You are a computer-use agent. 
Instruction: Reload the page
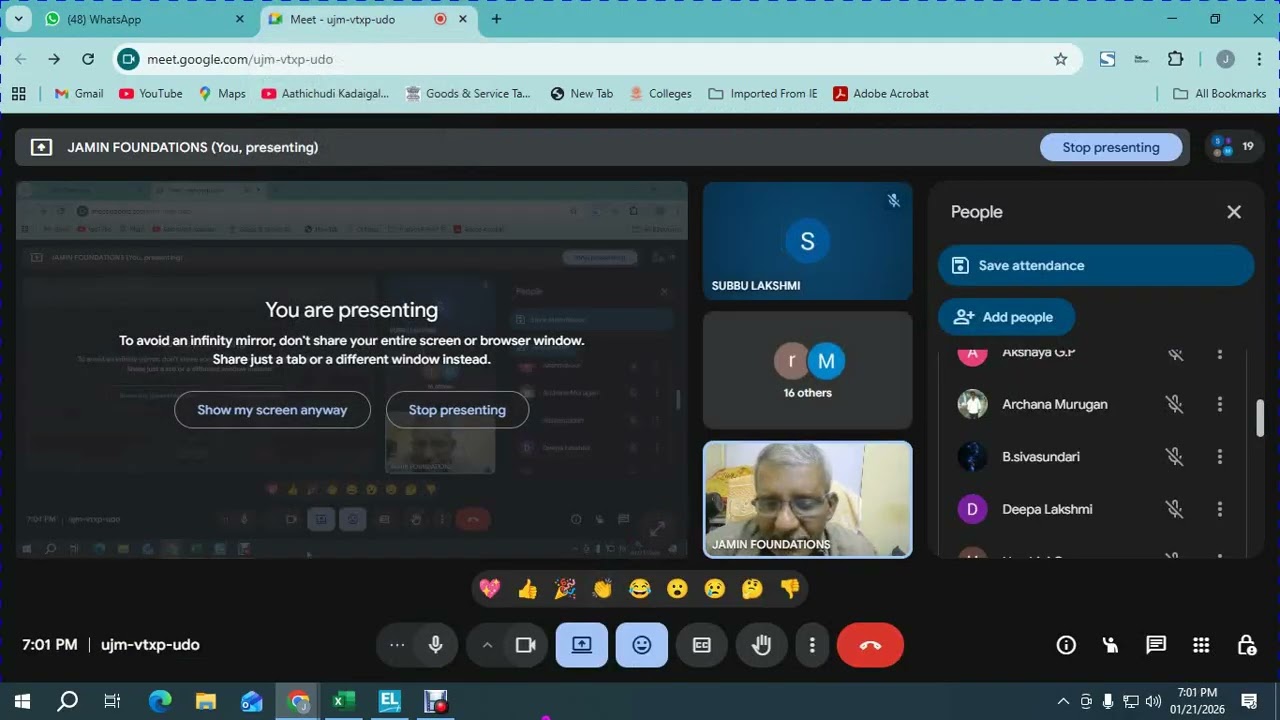click(x=88, y=59)
